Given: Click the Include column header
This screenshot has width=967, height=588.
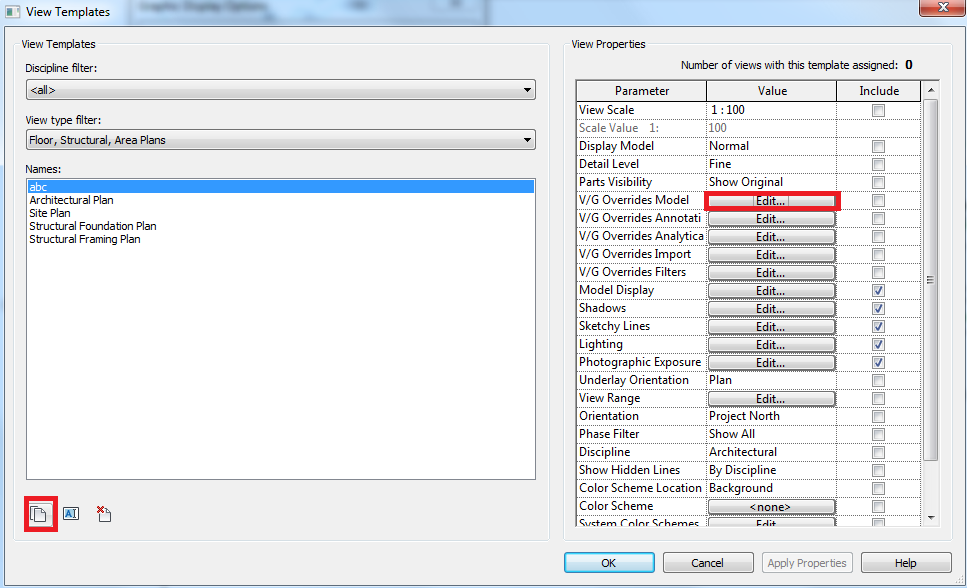Looking at the screenshot, I should coord(879,91).
